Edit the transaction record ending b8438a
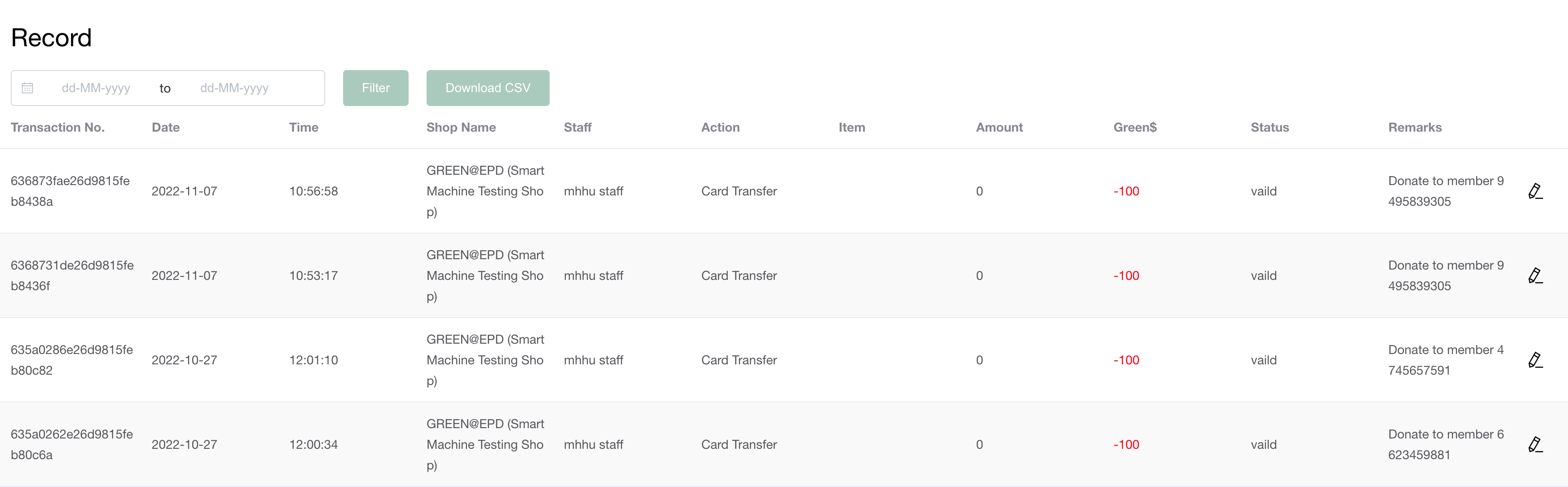1568x487 pixels. pos(1534,191)
